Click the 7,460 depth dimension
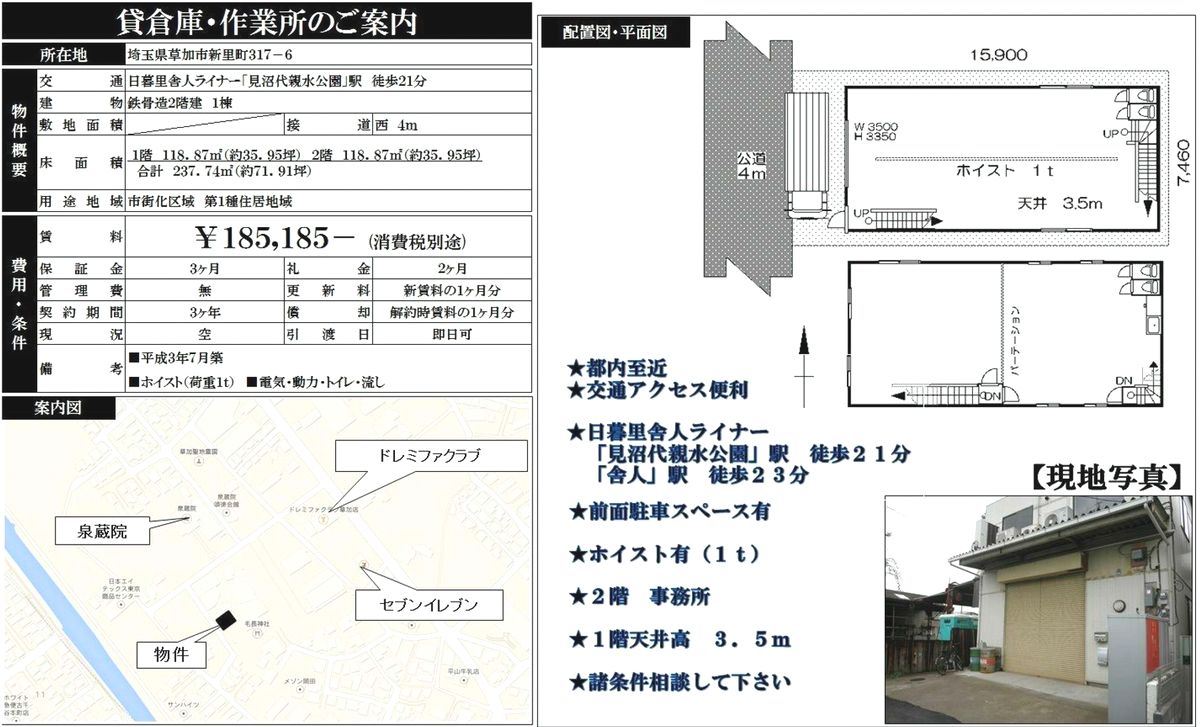 [x=1184, y=164]
